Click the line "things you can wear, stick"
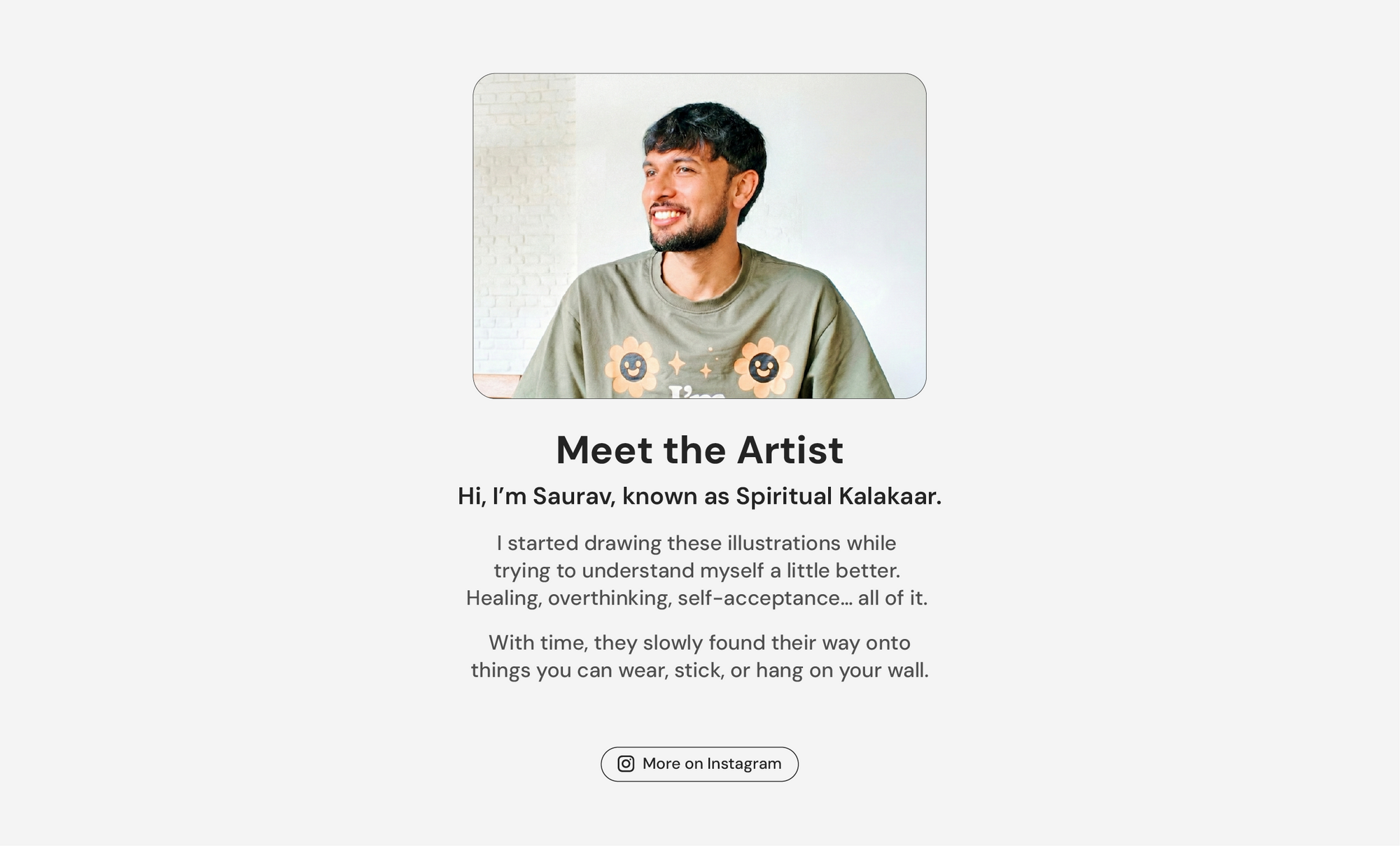This screenshot has height=846, width=1400. pos(699,670)
